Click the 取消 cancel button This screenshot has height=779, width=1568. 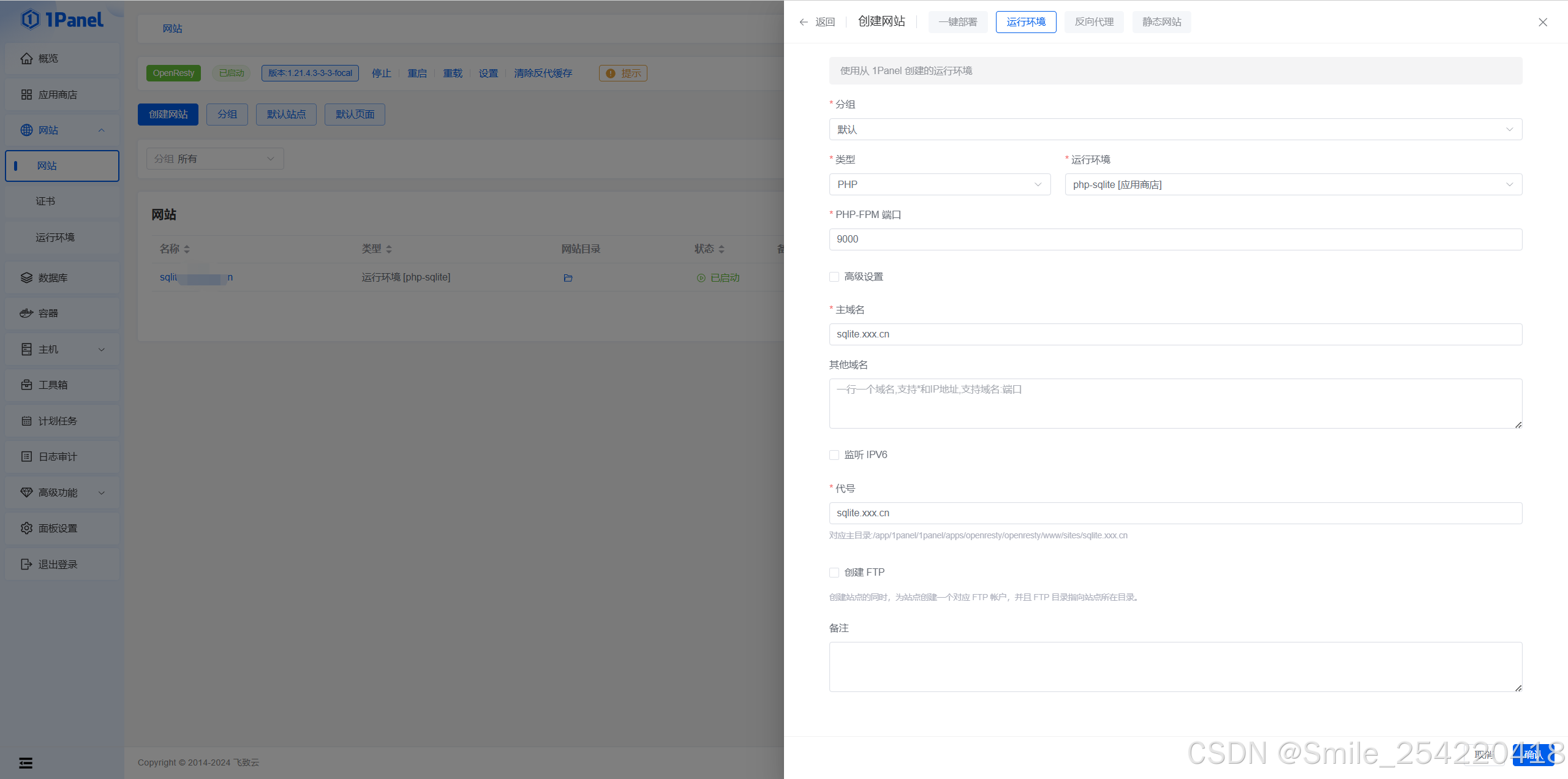[1484, 755]
